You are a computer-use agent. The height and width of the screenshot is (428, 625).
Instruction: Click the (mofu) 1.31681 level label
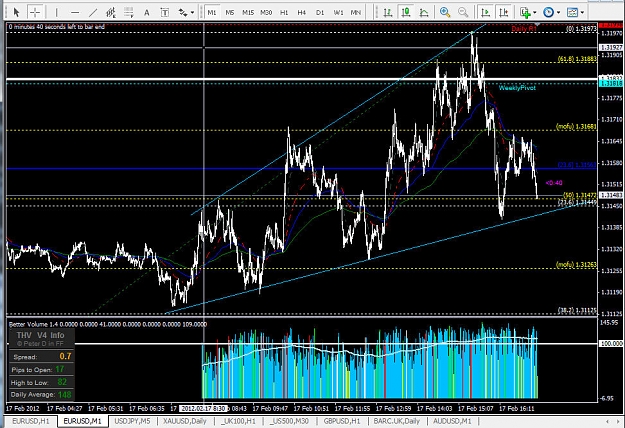point(576,127)
